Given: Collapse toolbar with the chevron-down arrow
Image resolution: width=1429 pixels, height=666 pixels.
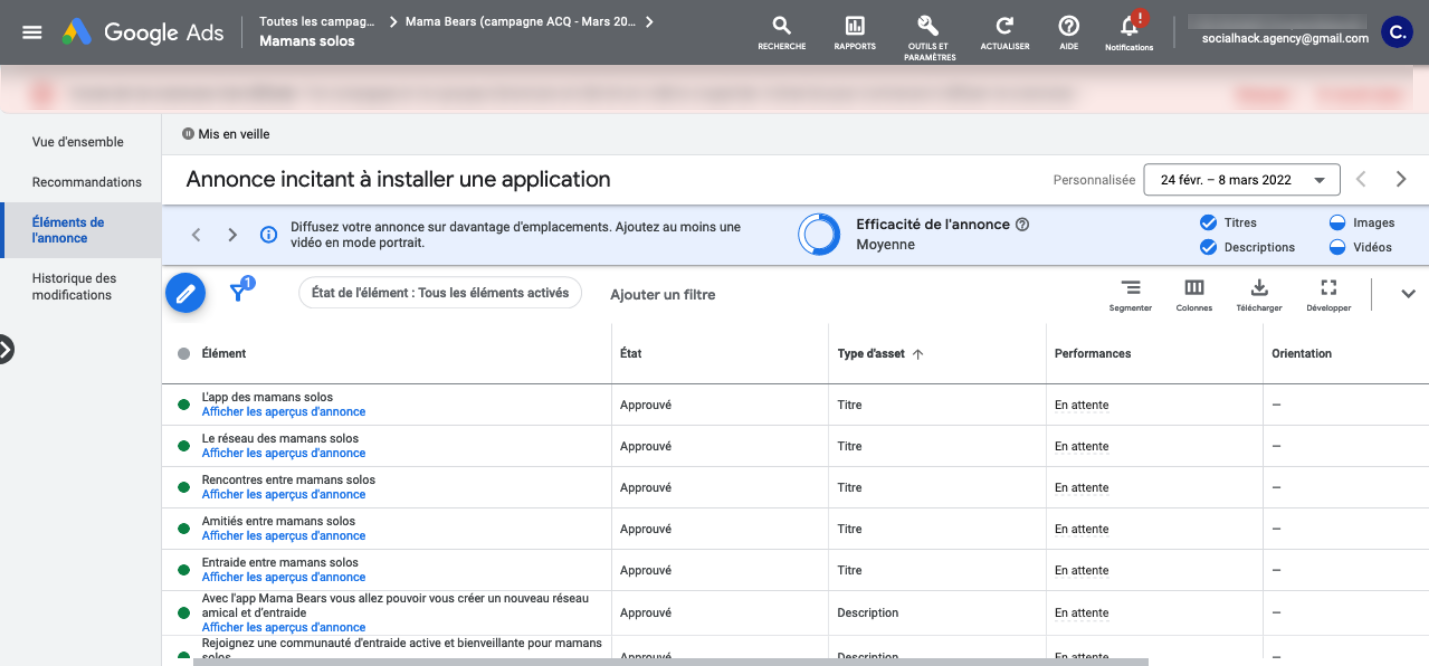Looking at the screenshot, I should pyautogui.click(x=1408, y=294).
